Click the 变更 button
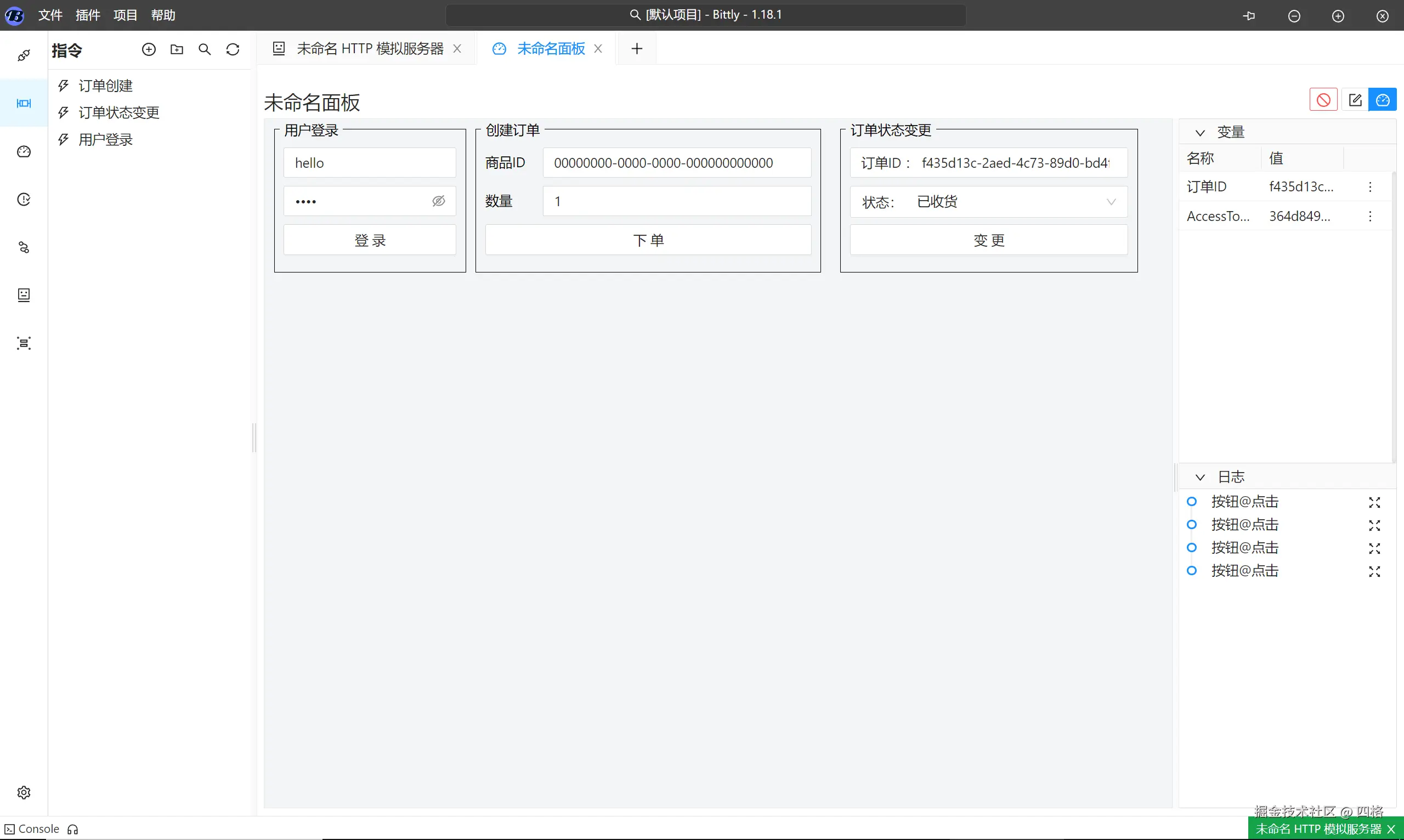1404x840 pixels. 989,240
